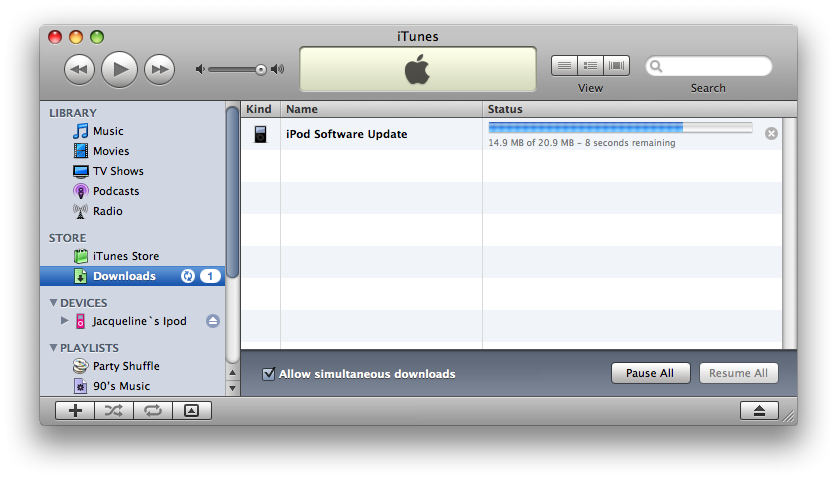Image resolution: width=837 pixels, height=480 pixels.
Task: Click the download progress bar
Action: click(620, 127)
